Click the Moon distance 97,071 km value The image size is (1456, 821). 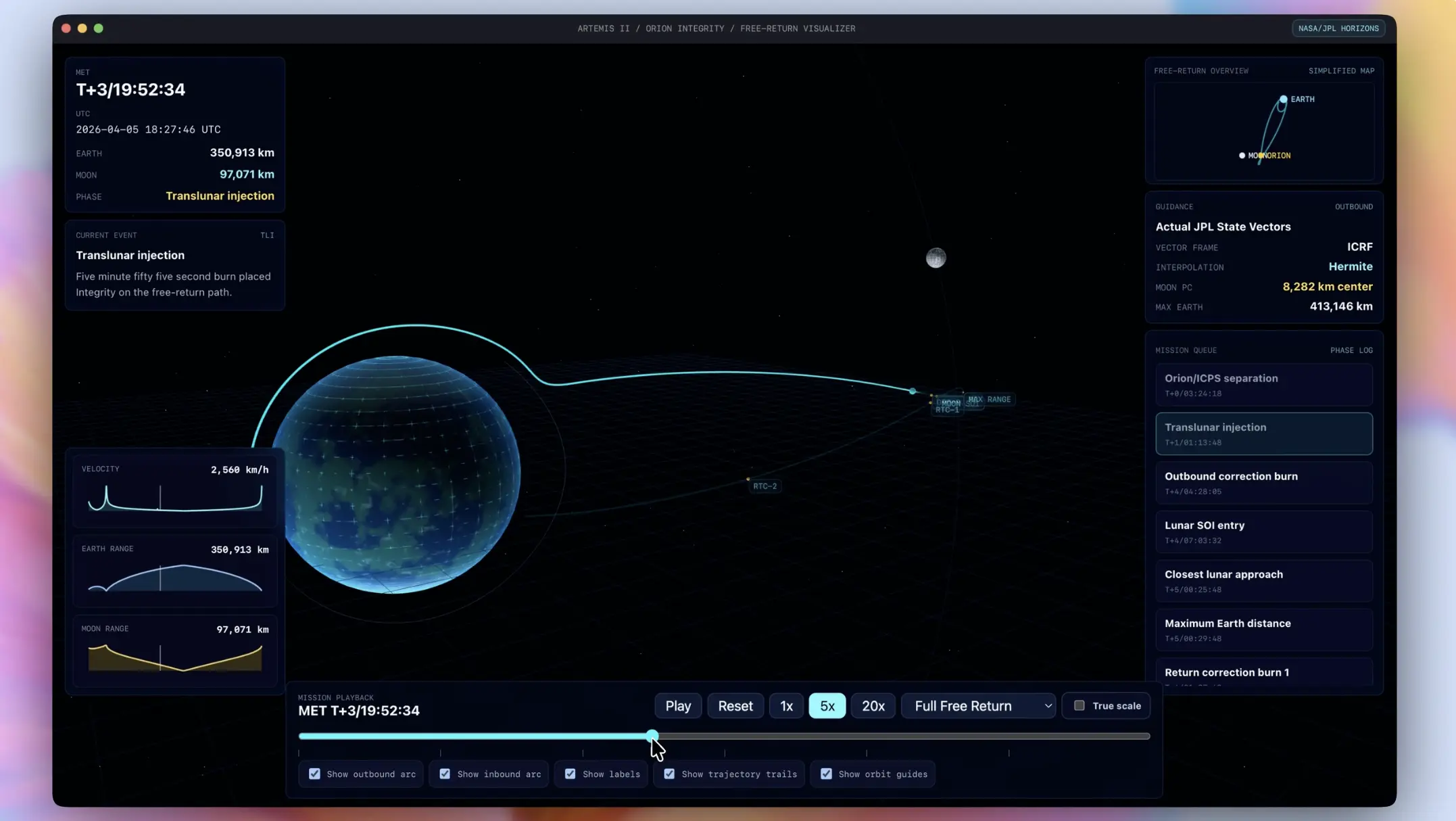point(247,174)
